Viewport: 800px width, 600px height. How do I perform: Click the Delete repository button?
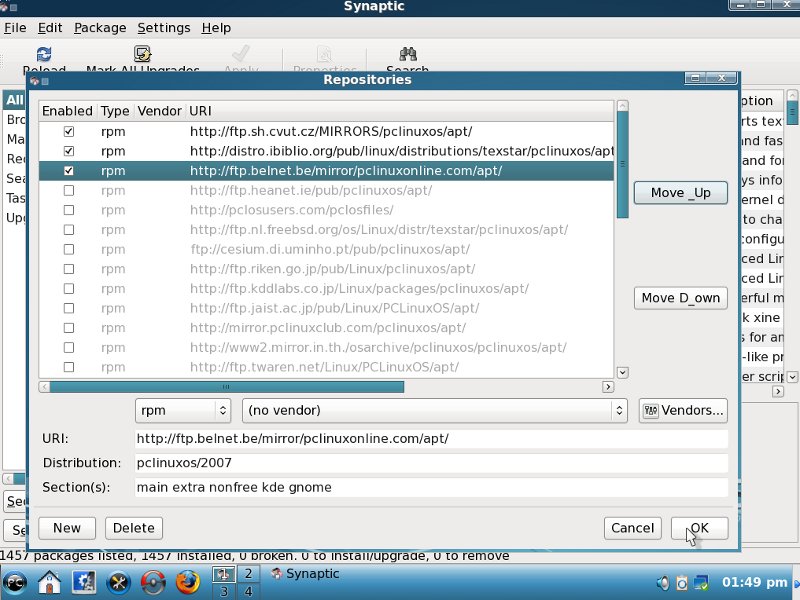(x=133, y=528)
